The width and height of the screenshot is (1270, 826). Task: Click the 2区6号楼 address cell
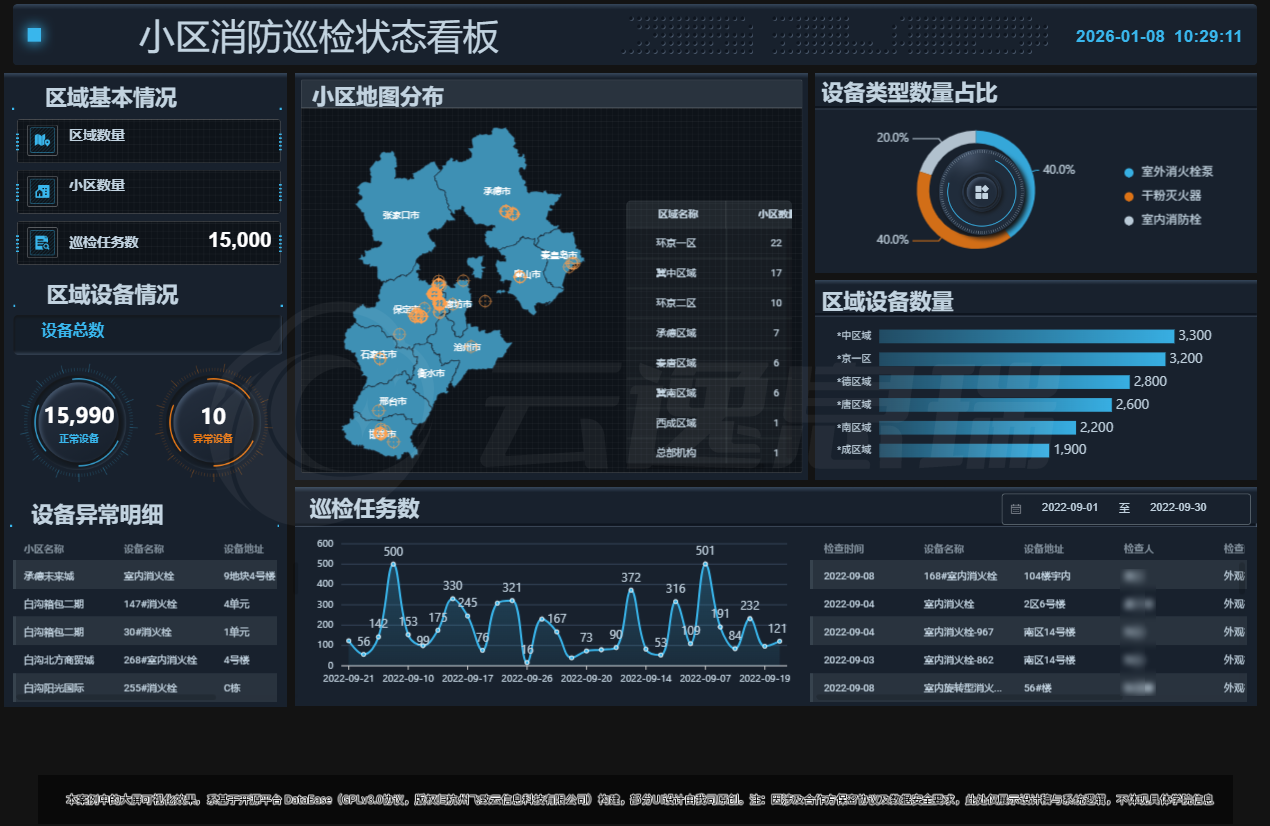[1047, 604]
